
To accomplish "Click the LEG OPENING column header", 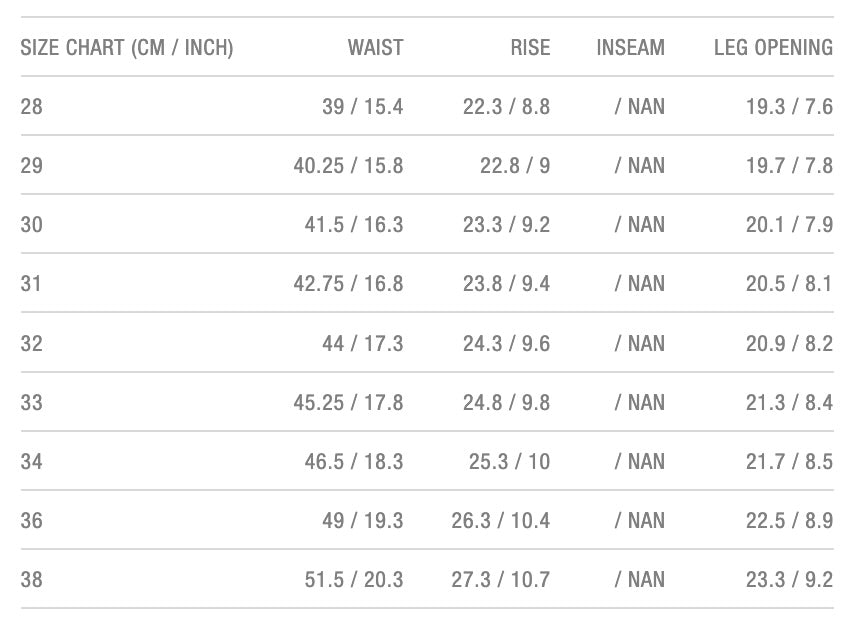I will 773,47.
